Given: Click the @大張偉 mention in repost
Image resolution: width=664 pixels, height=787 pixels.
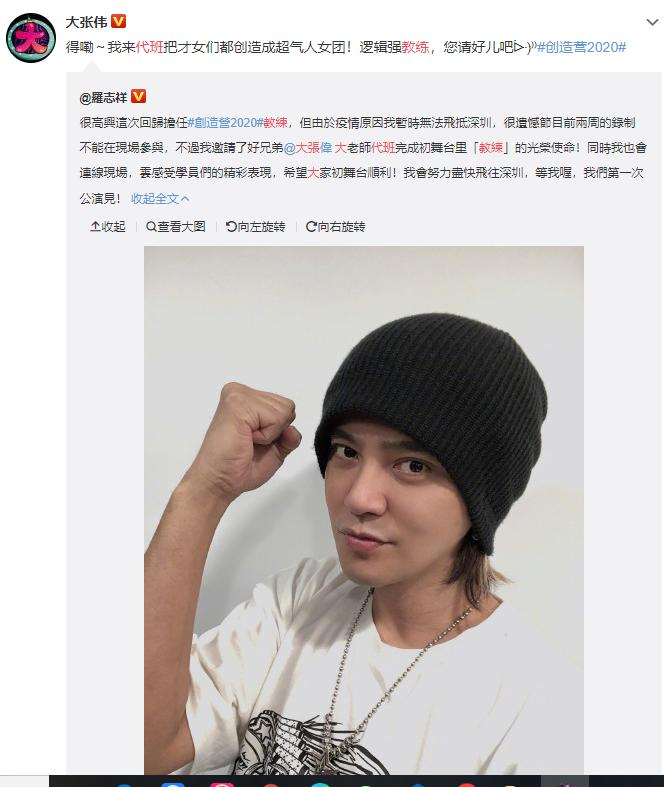Looking at the screenshot, I should click(x=308, y=148).
